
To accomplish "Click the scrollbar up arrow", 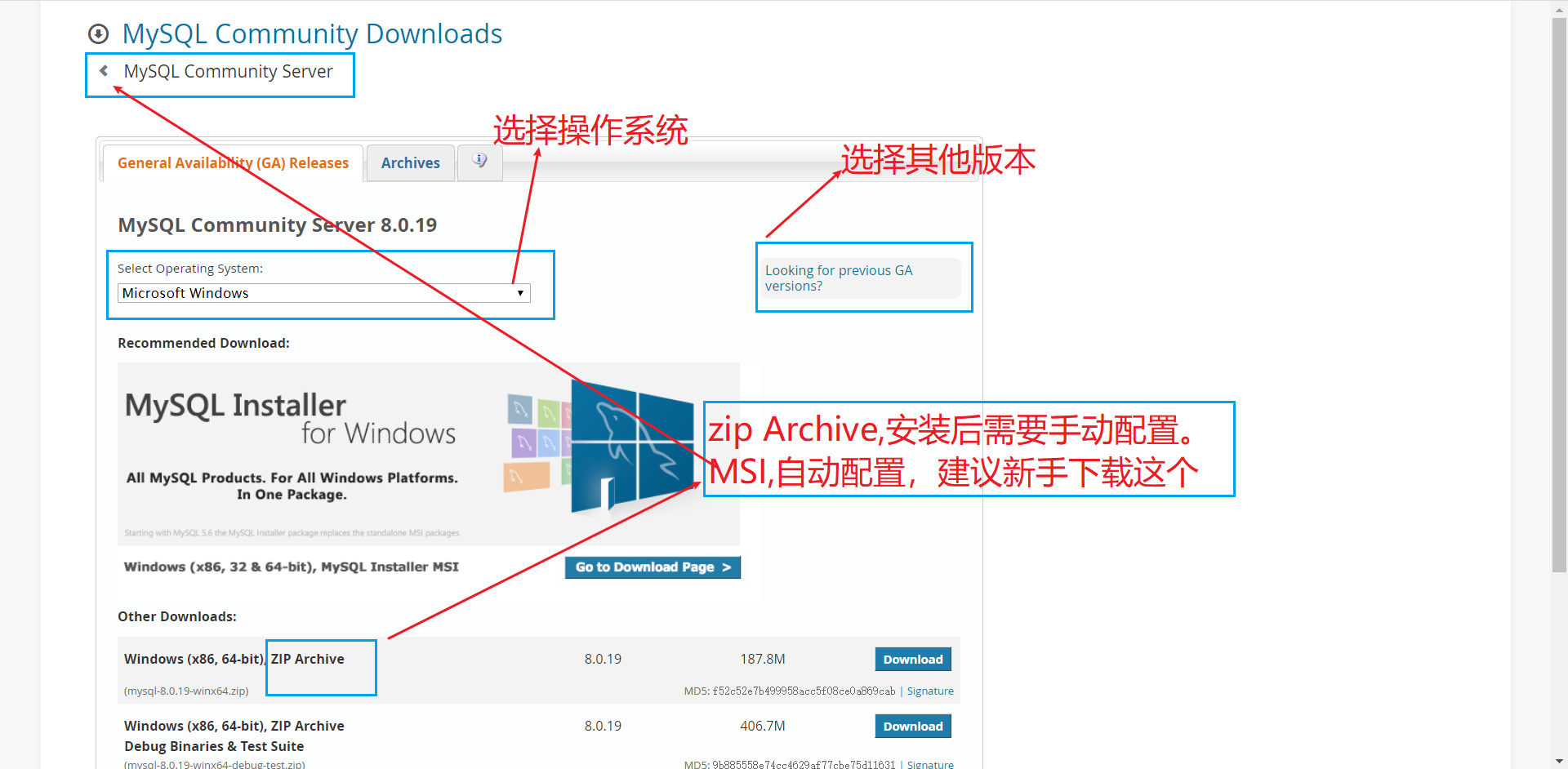I will point(1559,8).
